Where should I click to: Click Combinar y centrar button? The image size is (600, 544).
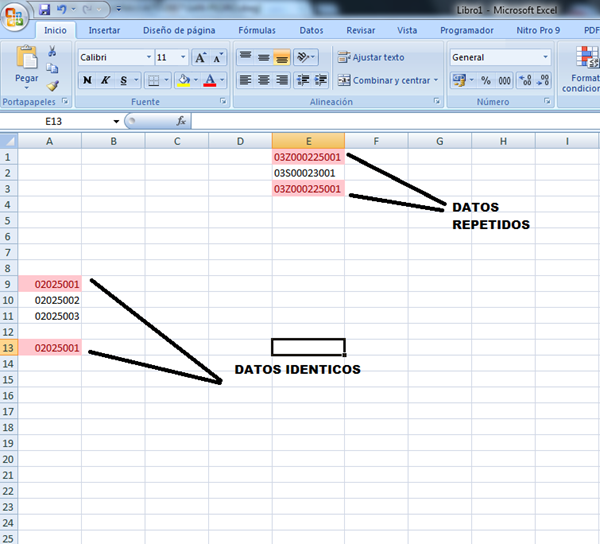pos(384,80)
